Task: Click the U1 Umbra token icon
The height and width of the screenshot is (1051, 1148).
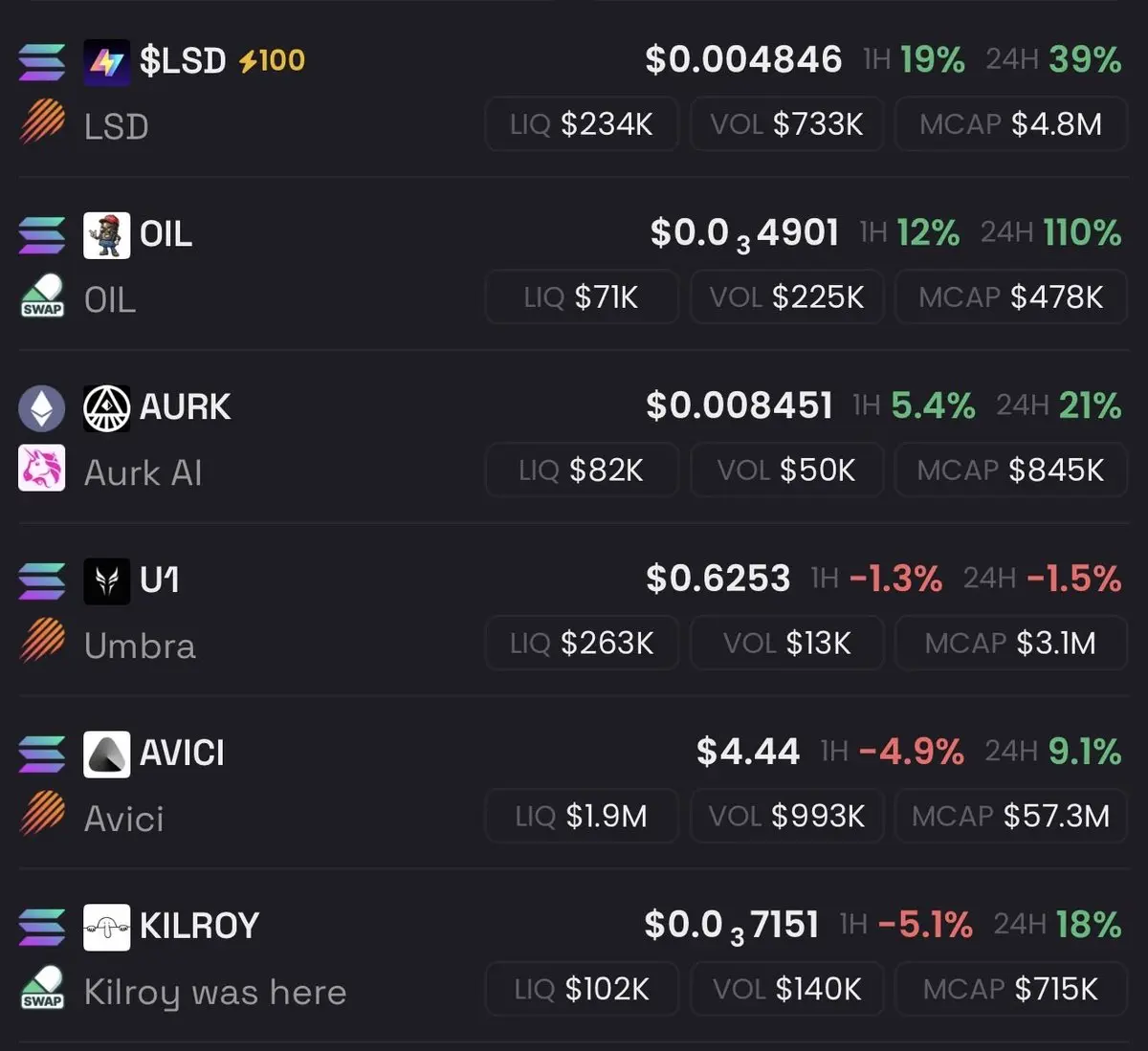Action: (x=106, y=581)
